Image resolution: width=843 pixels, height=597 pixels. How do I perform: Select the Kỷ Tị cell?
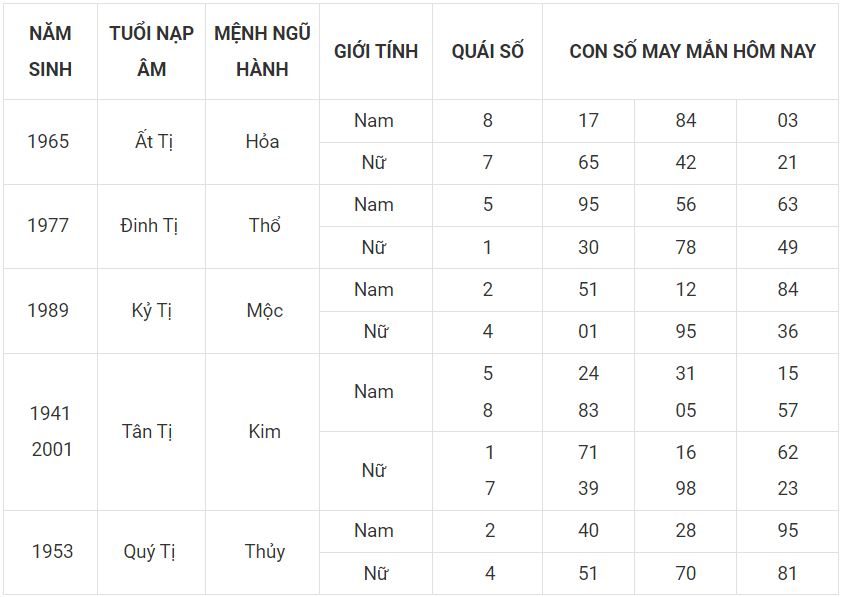click(152, 311)
